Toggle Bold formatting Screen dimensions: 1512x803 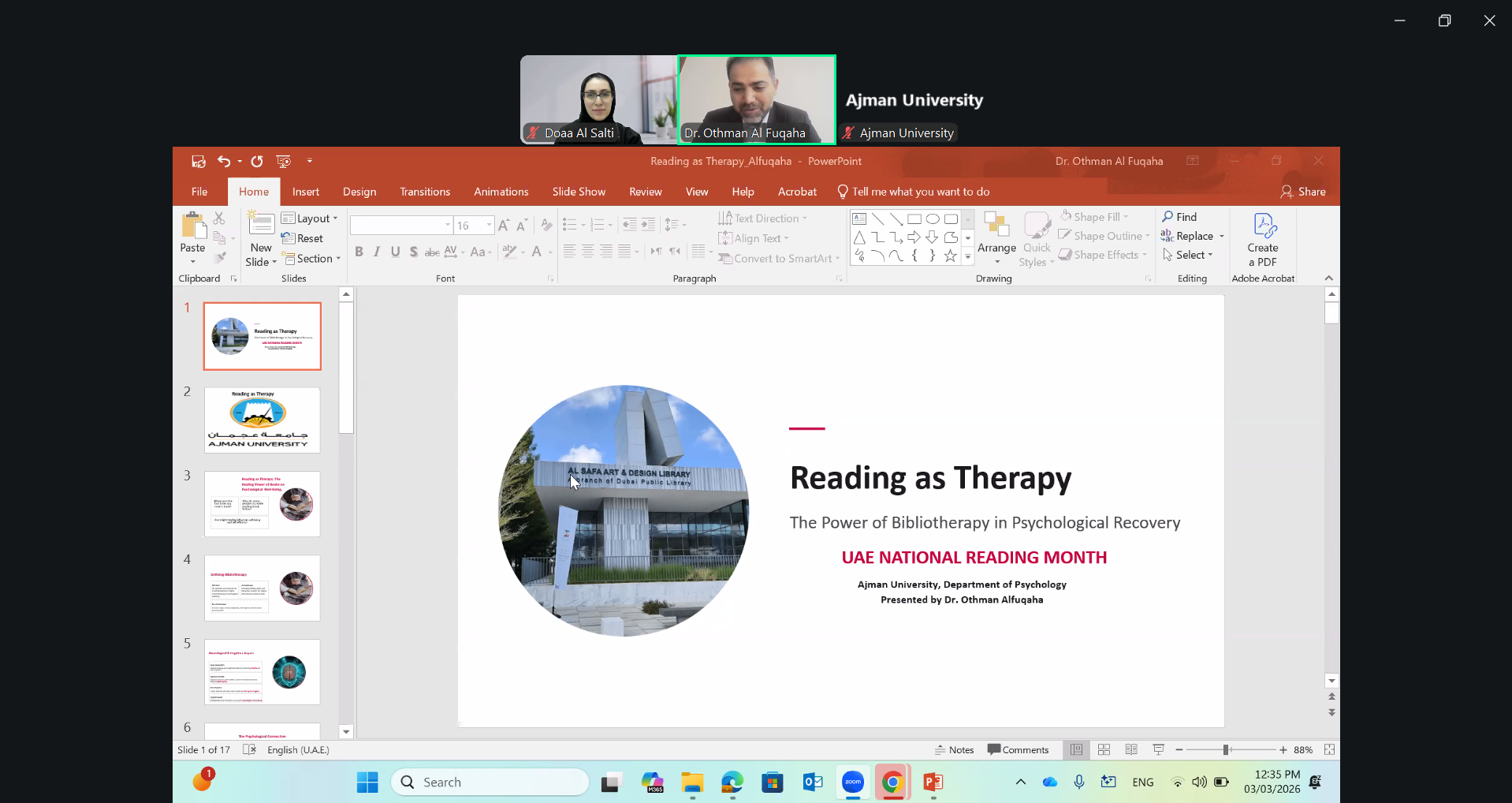tap(359, 252)
